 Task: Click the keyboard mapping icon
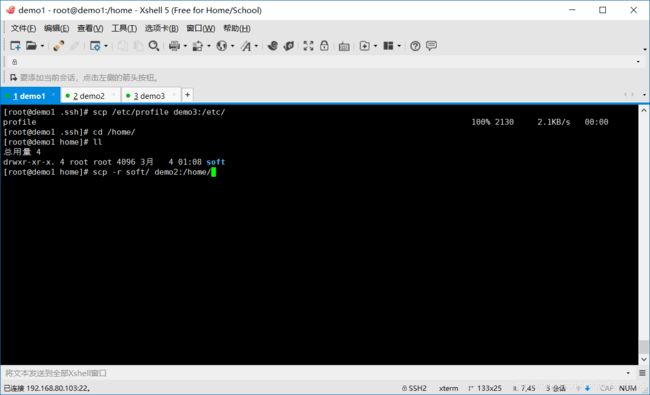click(344, 46)
